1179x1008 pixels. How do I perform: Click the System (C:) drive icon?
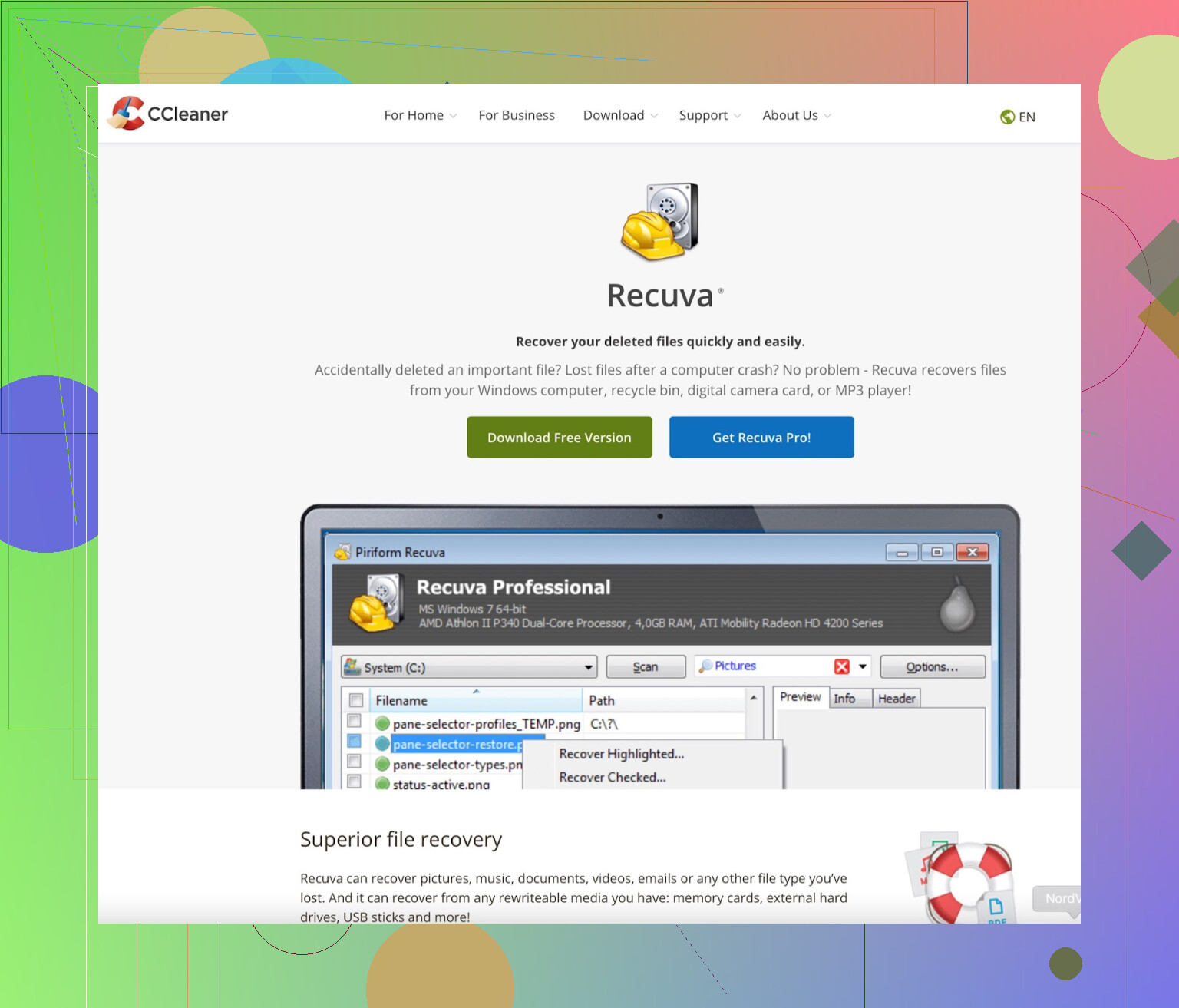tap(352, 666)
